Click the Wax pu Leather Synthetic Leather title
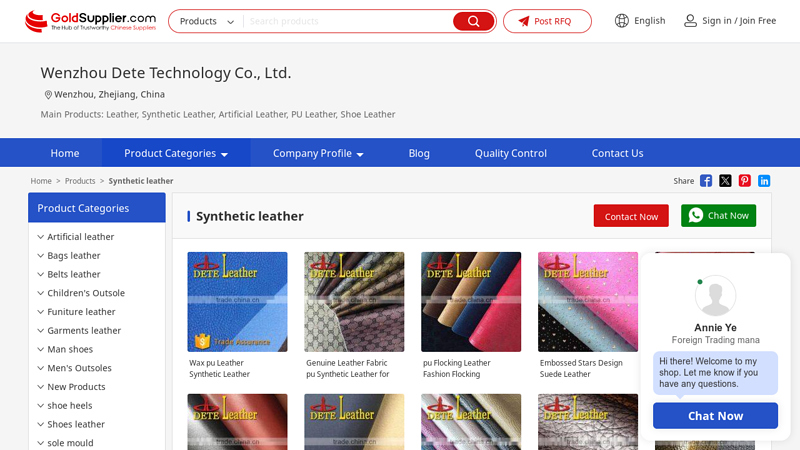 (x=219, y=368)
